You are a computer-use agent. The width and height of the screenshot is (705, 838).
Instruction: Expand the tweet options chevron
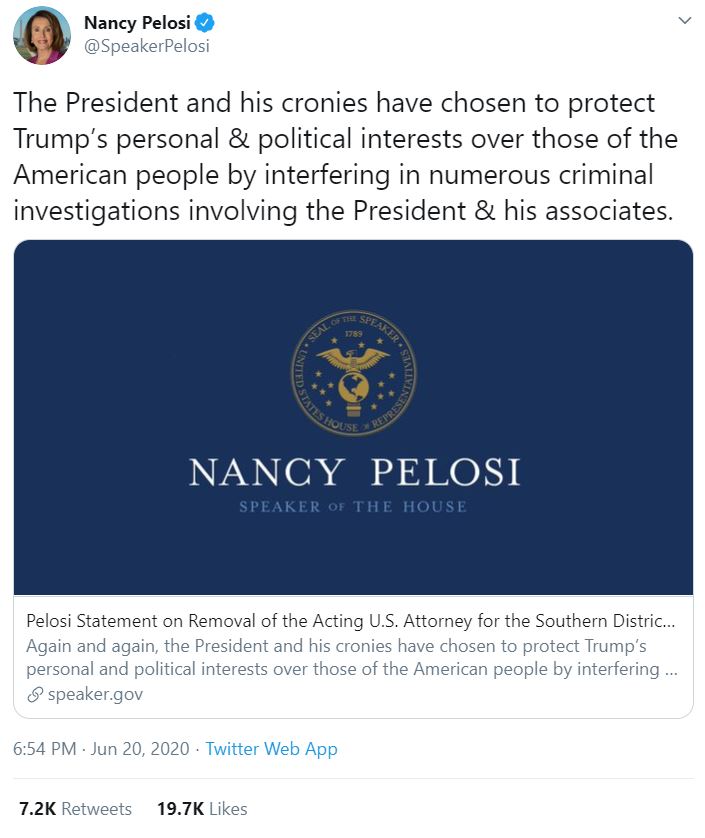pyautogui.click(x=684, y=21)
